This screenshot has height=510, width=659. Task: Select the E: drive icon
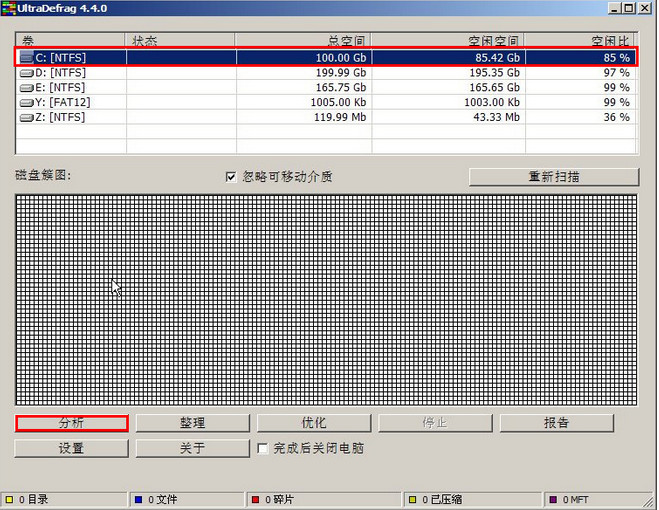[x=27, y=87]
